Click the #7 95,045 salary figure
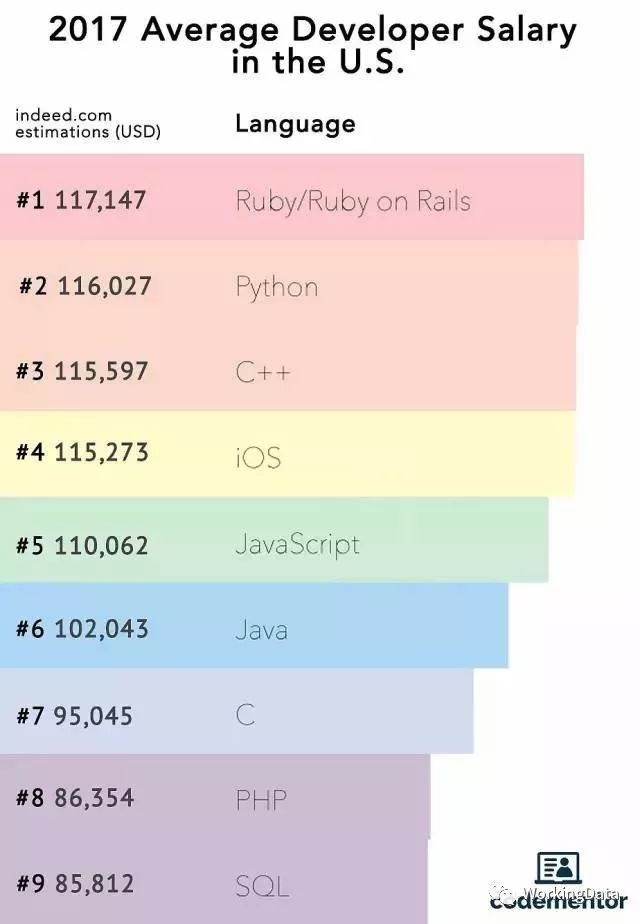This screenshot has width=640, height=924. 74,715
